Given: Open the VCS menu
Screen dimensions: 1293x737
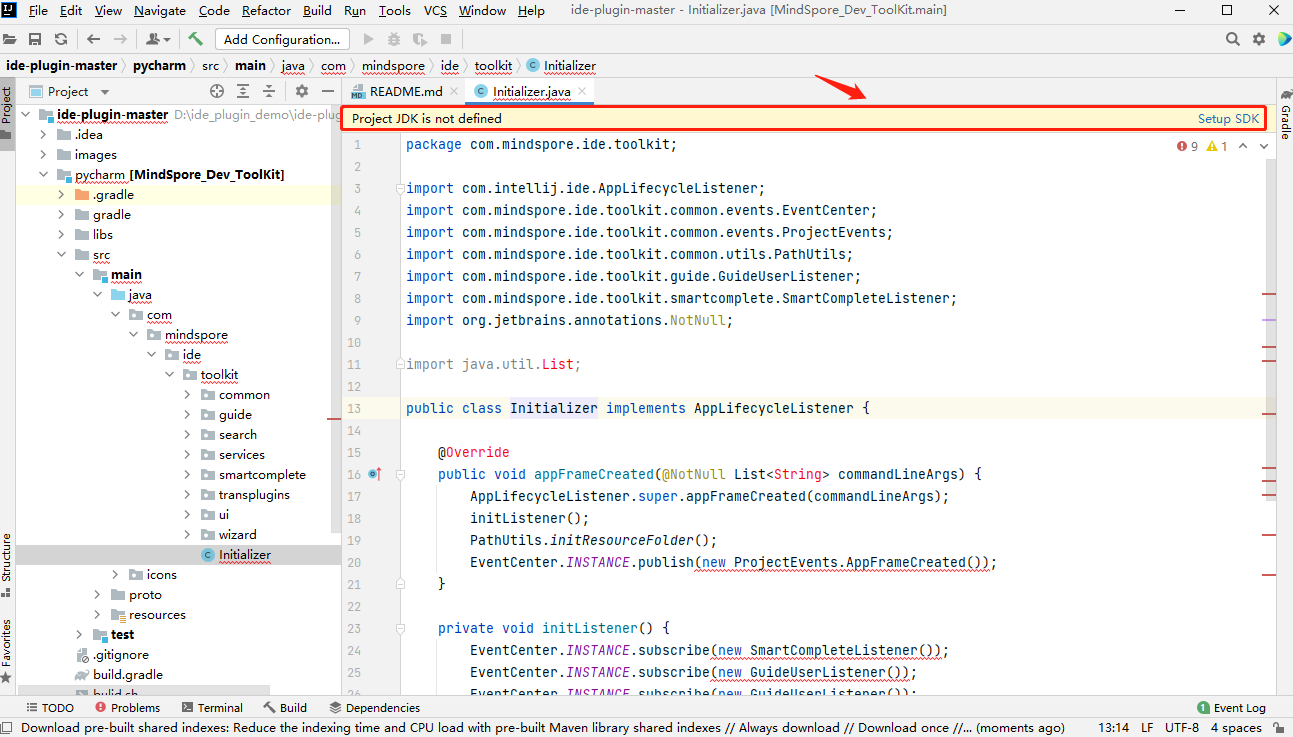Looking at the screenshot, I should tap(435, 10).
